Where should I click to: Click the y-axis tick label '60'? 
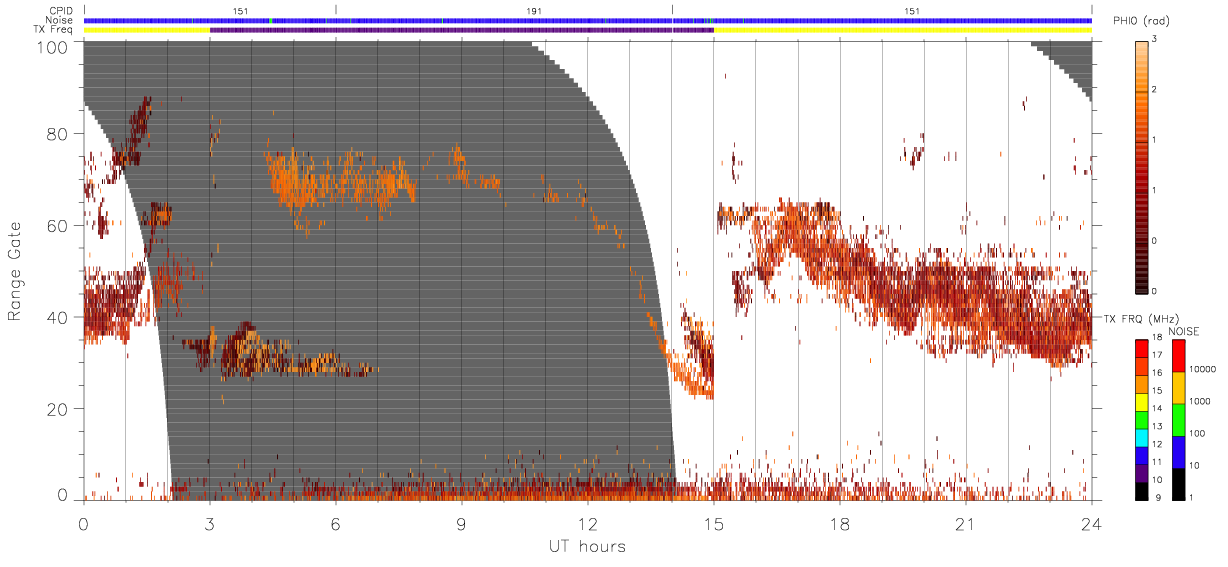(x=56, y=225)
